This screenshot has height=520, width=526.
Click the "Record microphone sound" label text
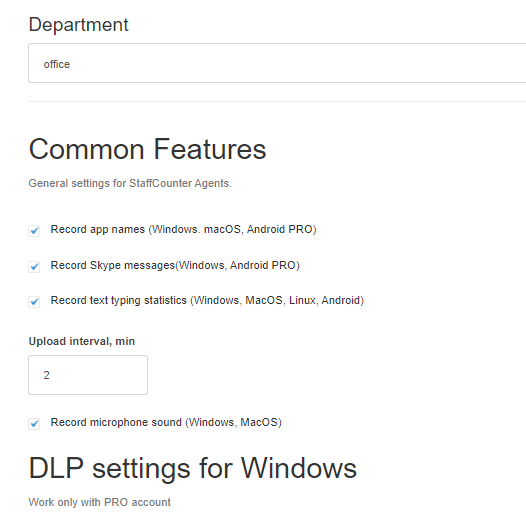116,422
